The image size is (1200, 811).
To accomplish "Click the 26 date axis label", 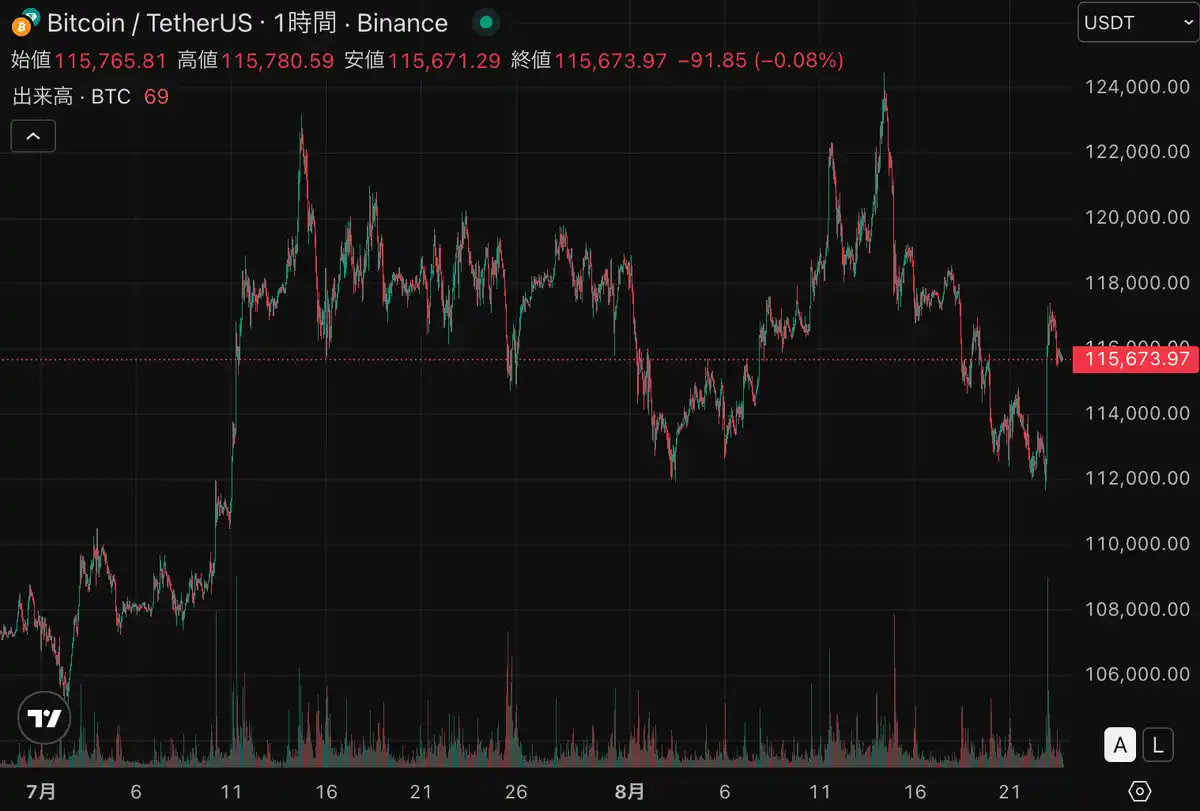I will 516,791.
